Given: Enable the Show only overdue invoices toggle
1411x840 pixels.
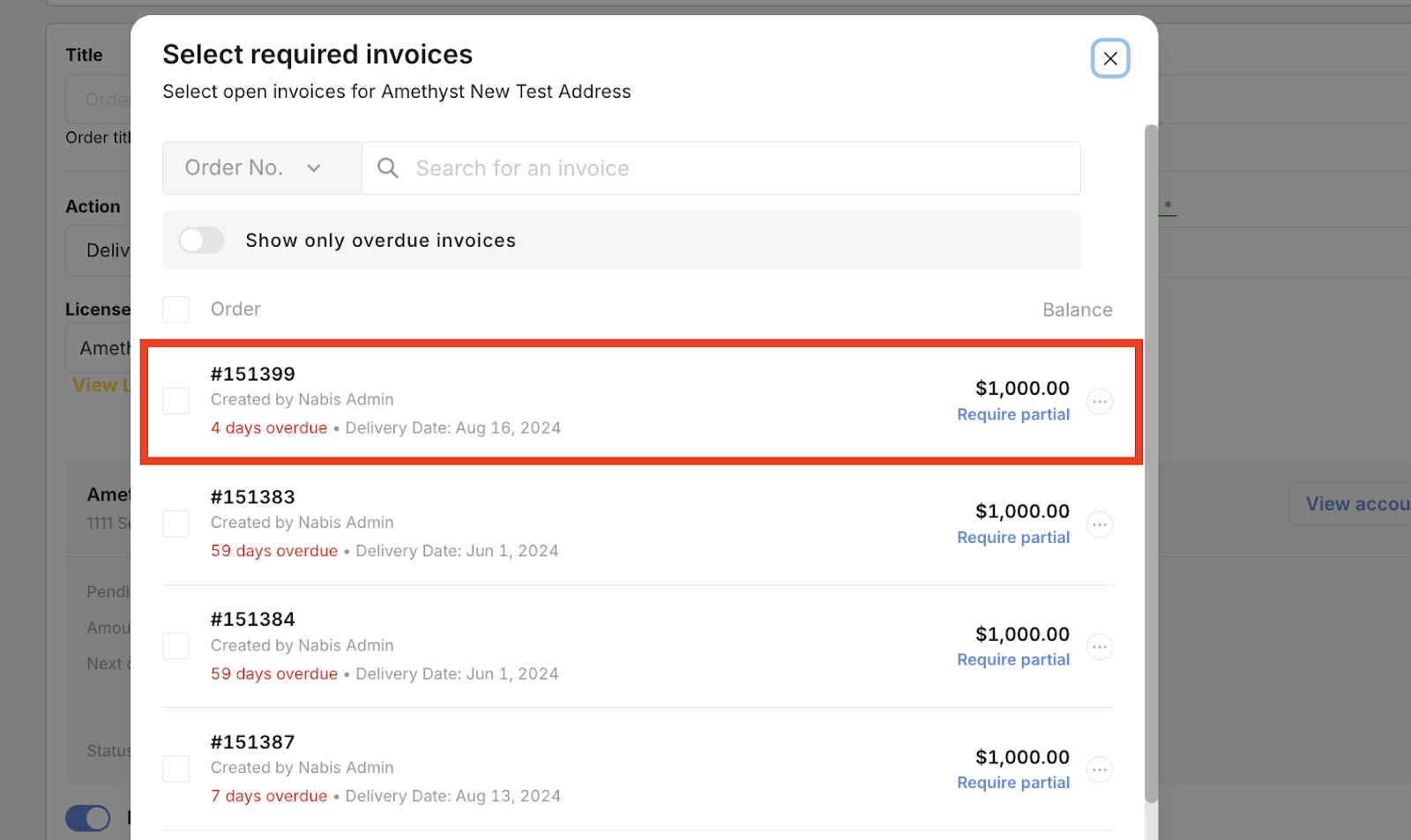Looking at the screenshot, I should (x=200, y=240).
